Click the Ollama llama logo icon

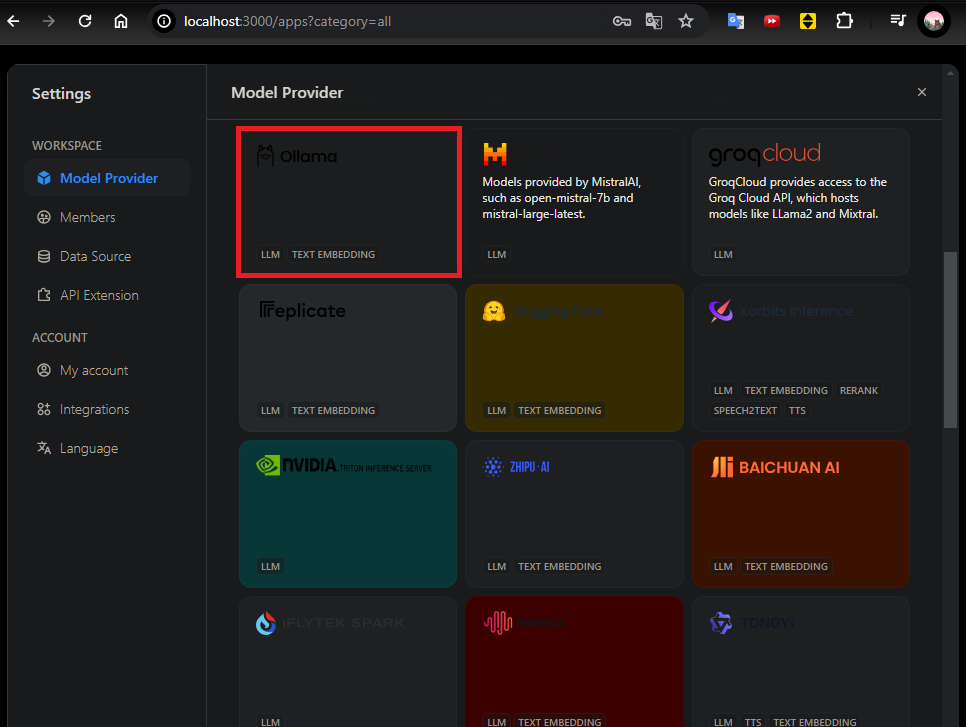click(x=265, y=156)
